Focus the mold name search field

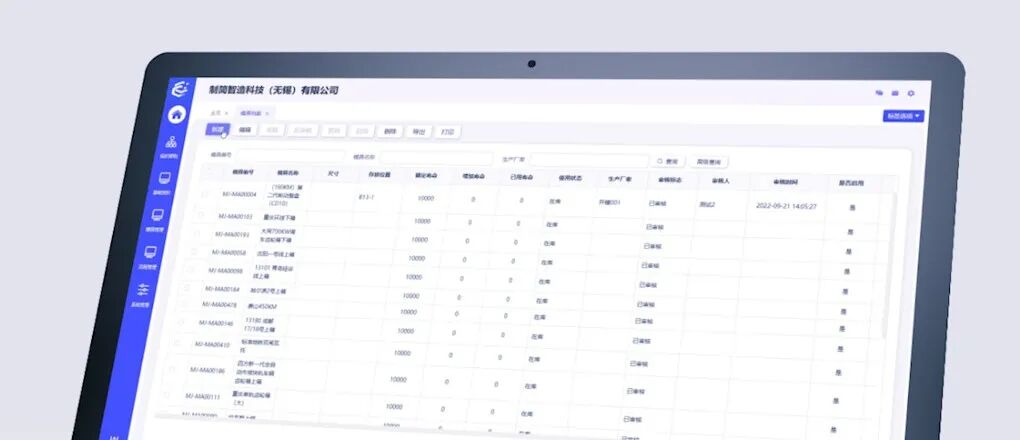[x=436, y=158]
